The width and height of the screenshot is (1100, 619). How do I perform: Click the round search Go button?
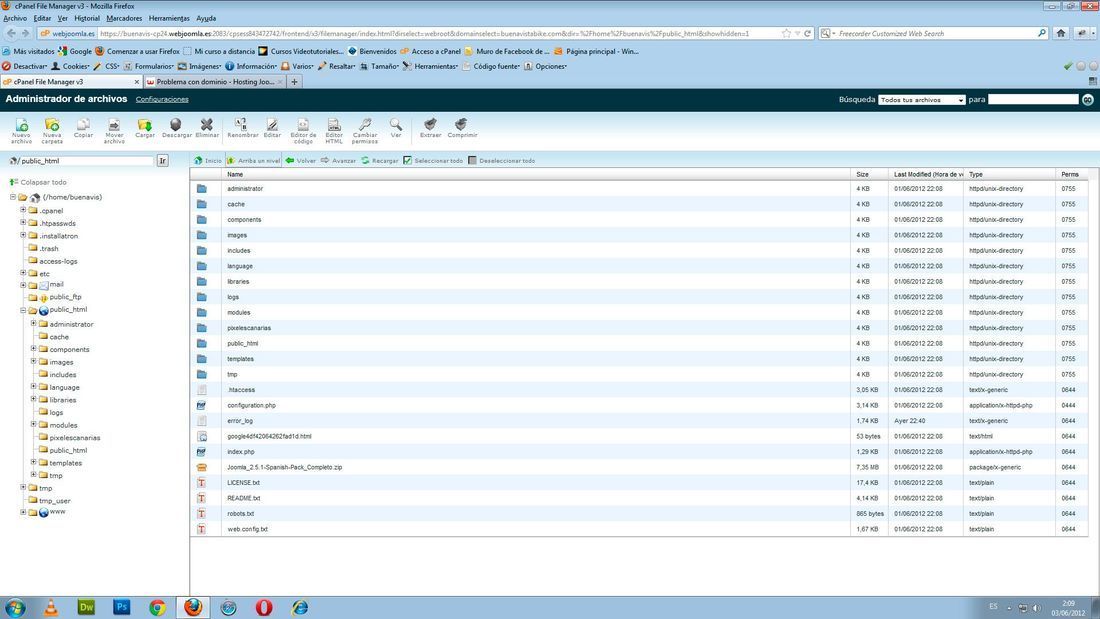coord(1087,100)
